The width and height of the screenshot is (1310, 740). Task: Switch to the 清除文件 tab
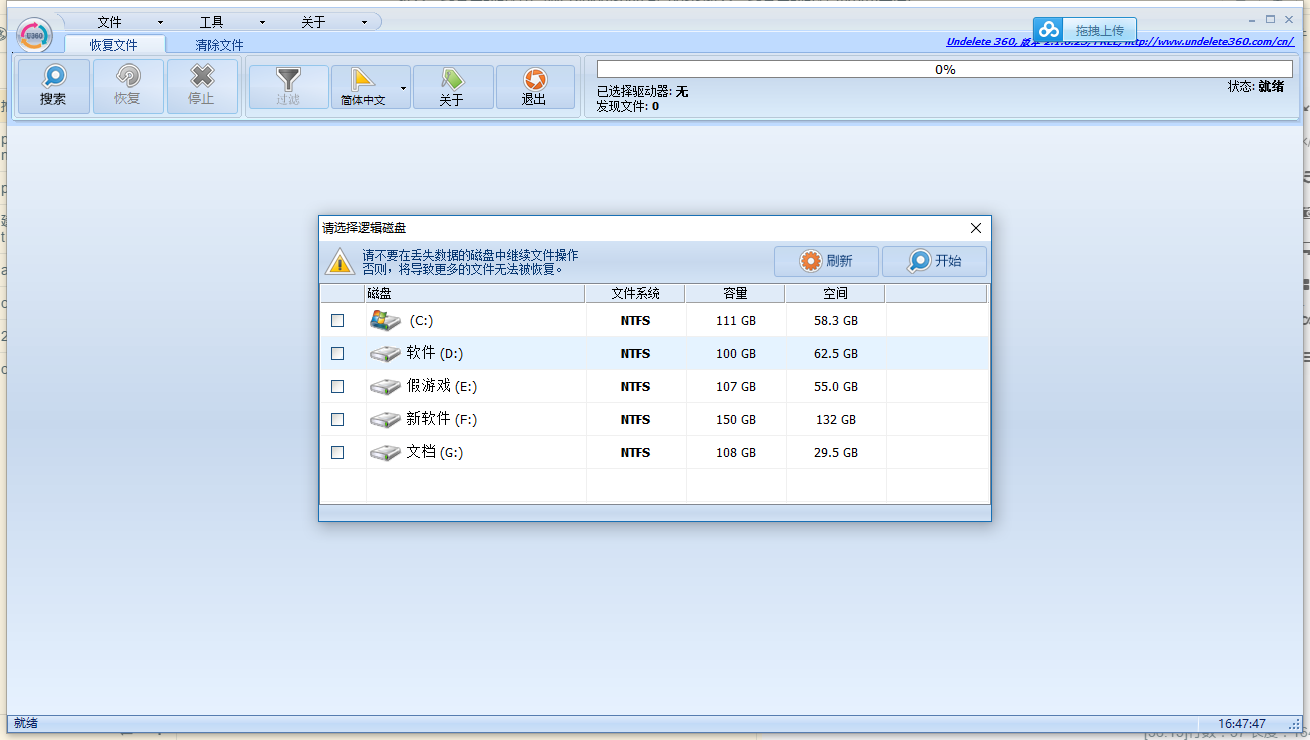pos(219,45)
